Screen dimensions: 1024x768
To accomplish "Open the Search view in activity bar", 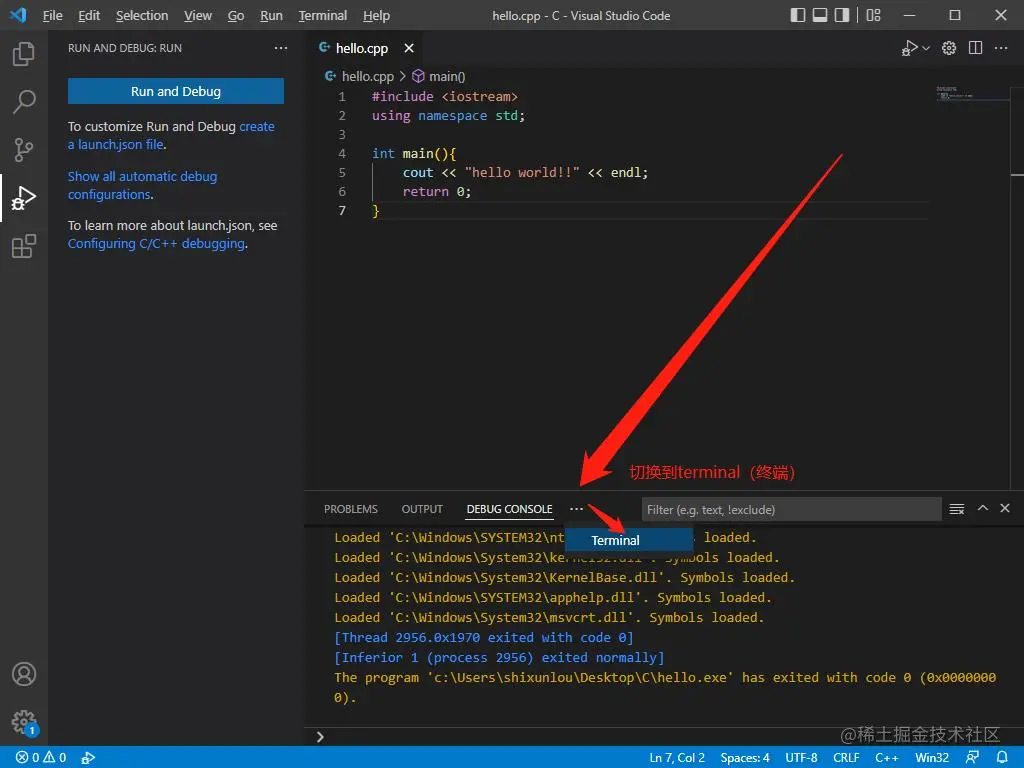I will pos(24,101).
